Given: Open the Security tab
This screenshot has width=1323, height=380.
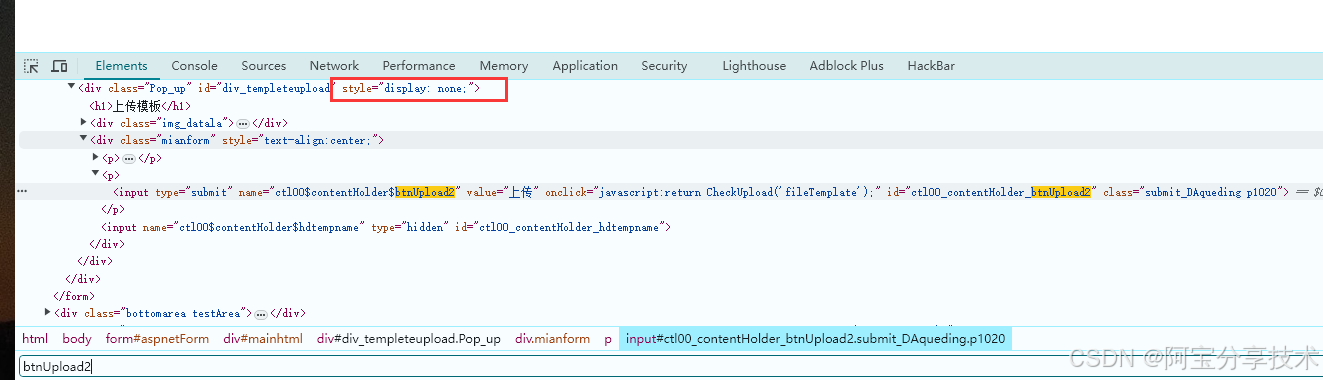Looking at the screenshot, I should pyautogui.click(x=664, y=66).
